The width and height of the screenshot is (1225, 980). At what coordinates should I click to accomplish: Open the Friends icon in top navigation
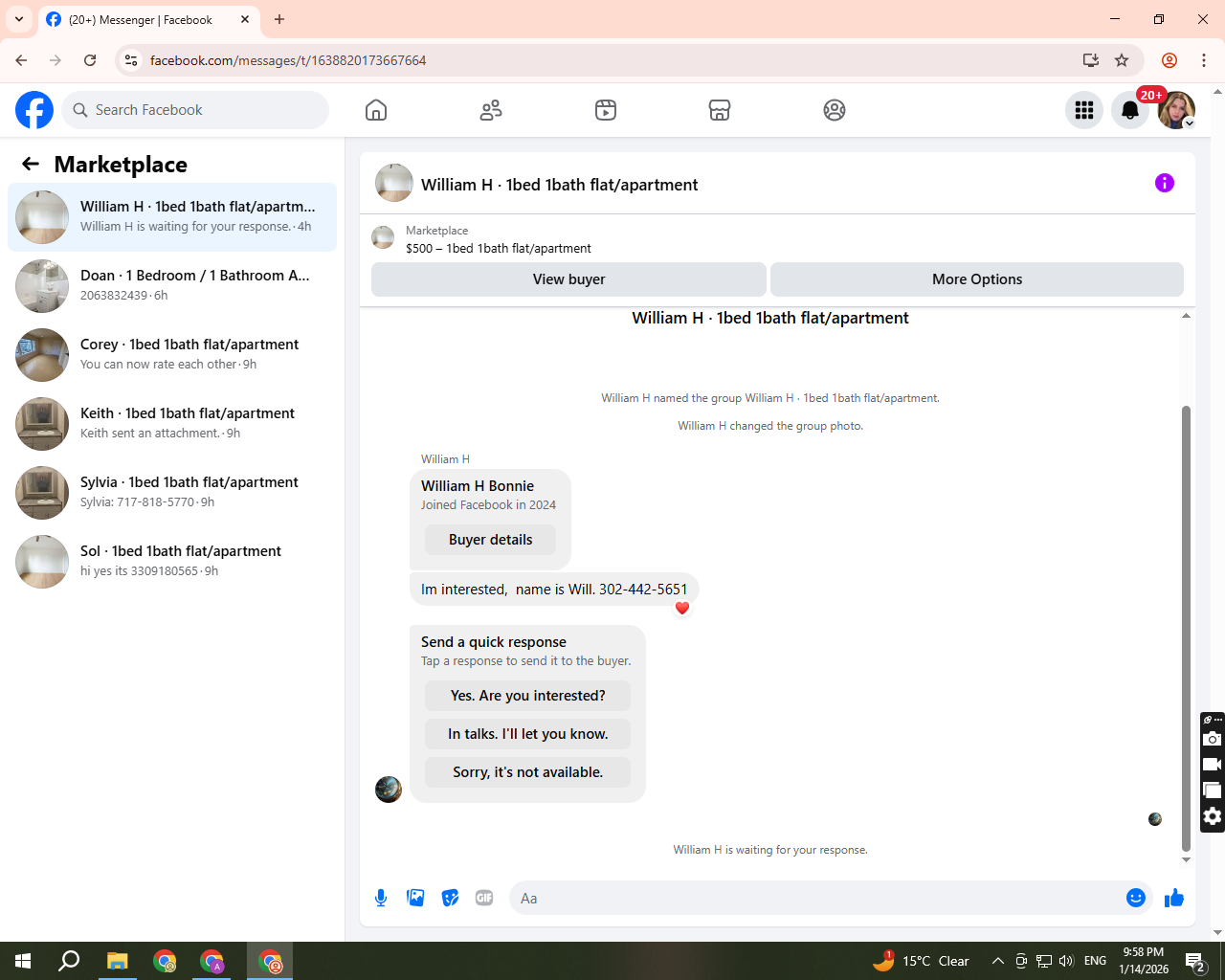[x=491, y=110]
